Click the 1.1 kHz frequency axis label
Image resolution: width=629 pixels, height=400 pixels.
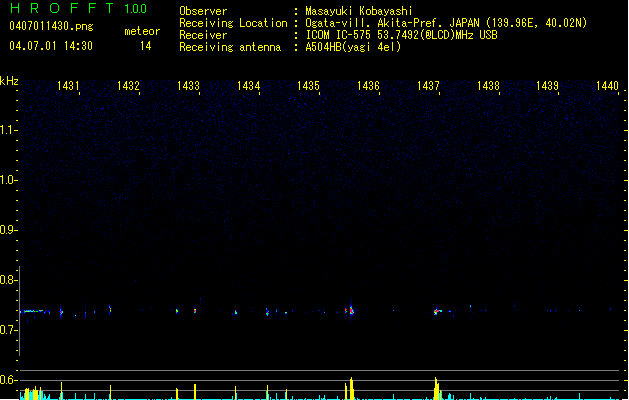pos(8,130)
